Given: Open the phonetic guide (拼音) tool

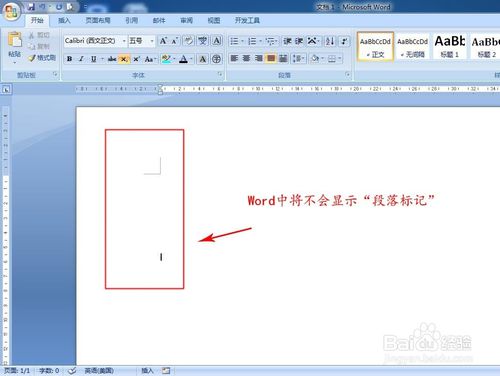Looking at the screenshot, I should tap(202, 41).
